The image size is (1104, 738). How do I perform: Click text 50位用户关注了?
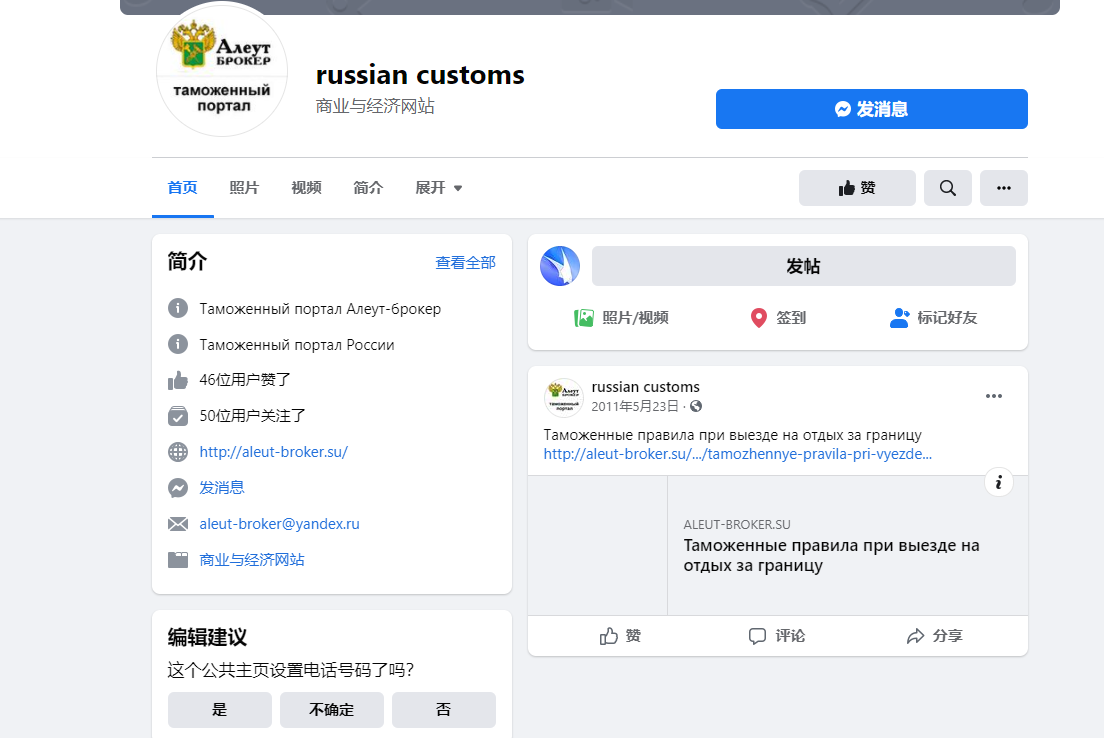point(253,416)
